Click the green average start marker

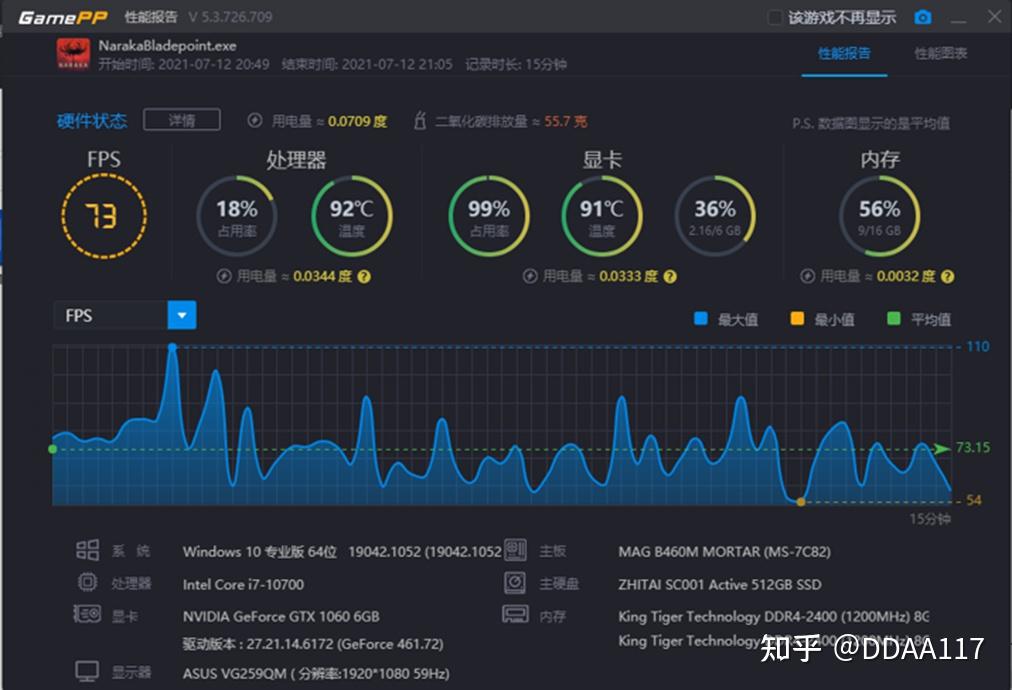[53, 449]
